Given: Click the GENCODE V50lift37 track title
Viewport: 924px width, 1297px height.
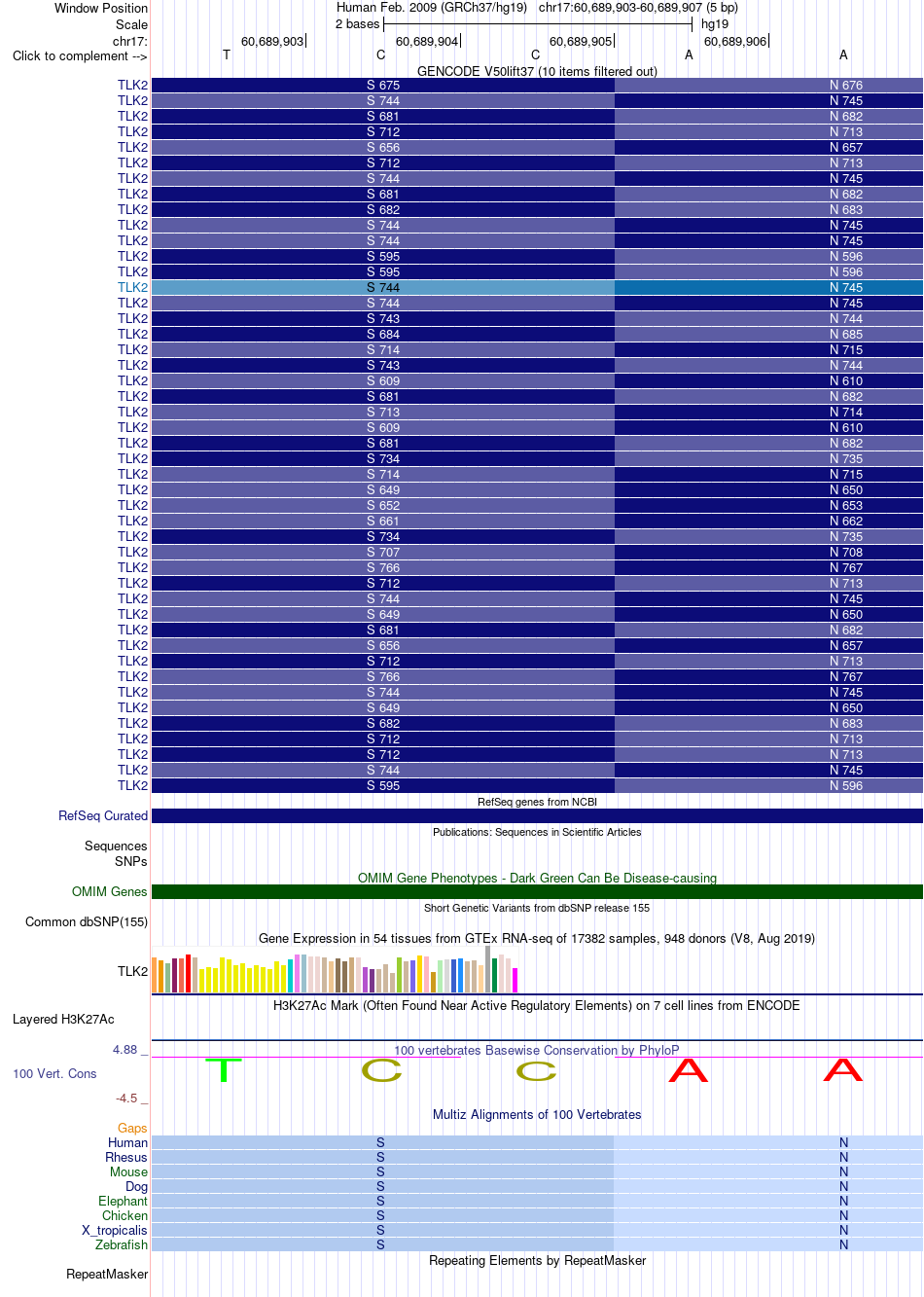Looking at the screenshot, I should click(537, 72).
